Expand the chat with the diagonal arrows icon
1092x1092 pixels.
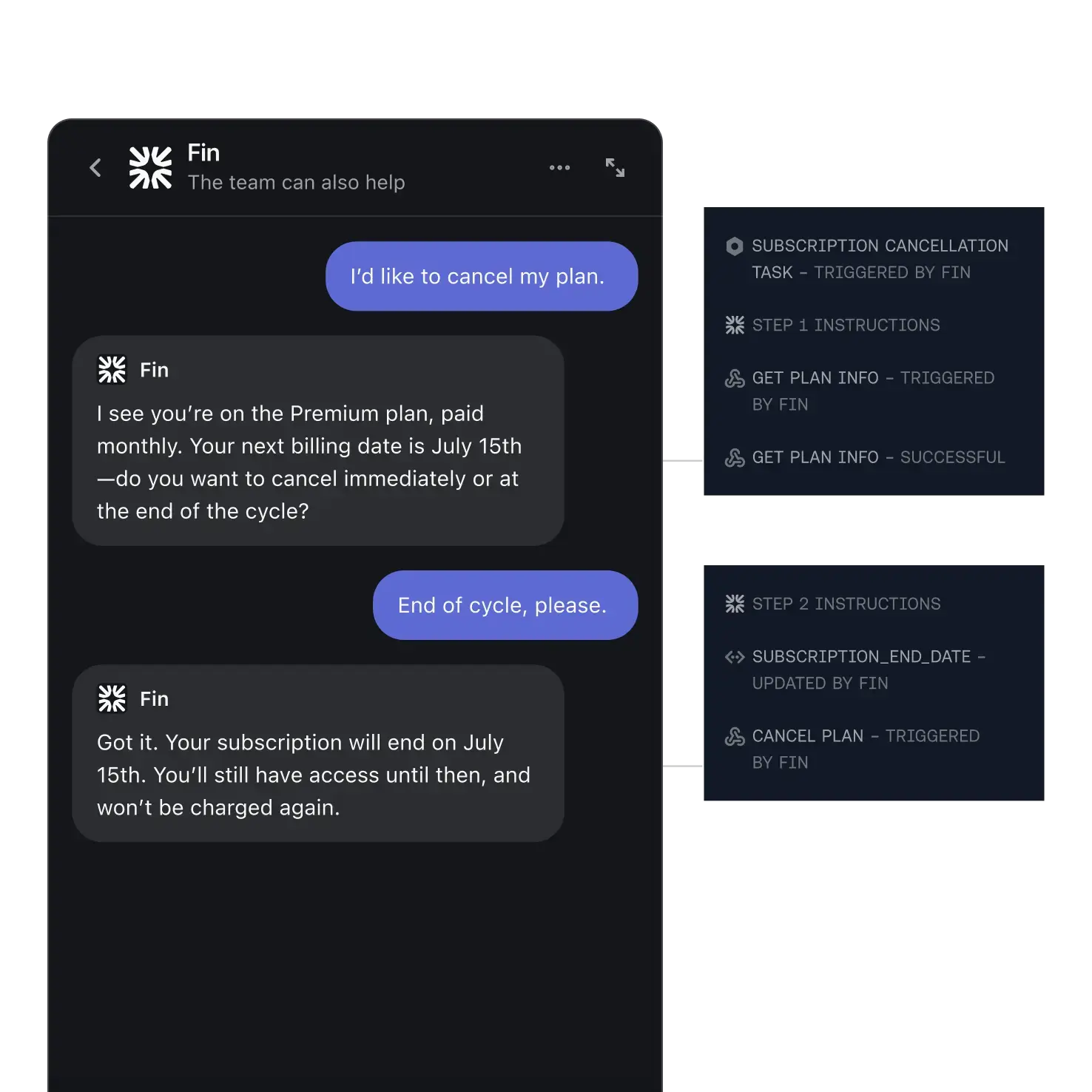(615, 167)
